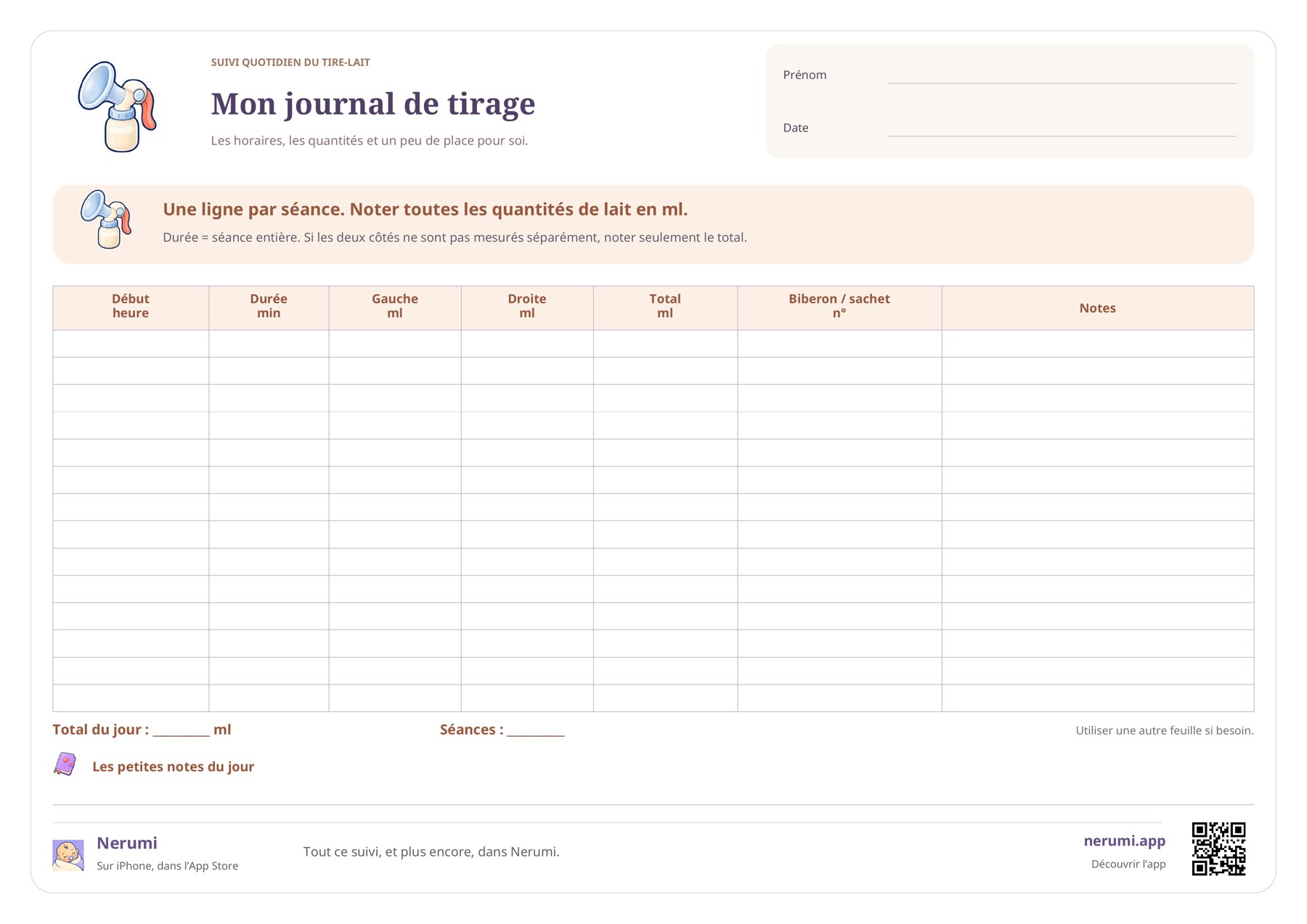This screenshot has width=1307, height=924.
Task: Click the Durée = séance entière explanation
Action: (x=455, y=237)
